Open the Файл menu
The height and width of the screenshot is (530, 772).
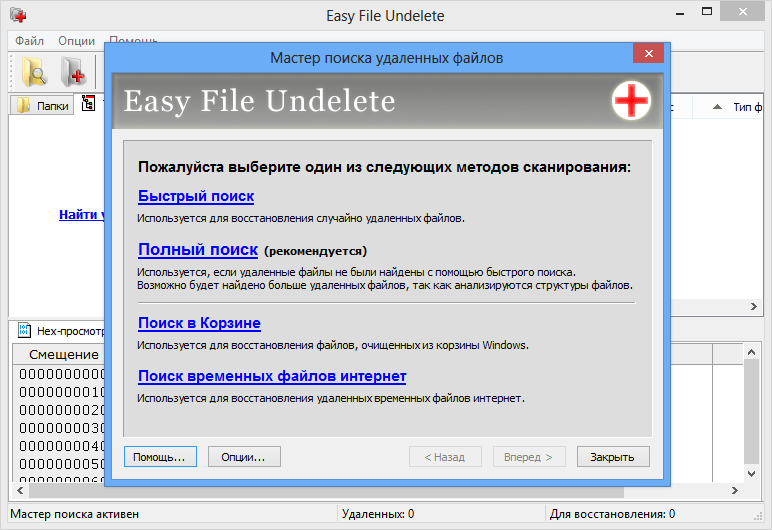tap(30, 41)
